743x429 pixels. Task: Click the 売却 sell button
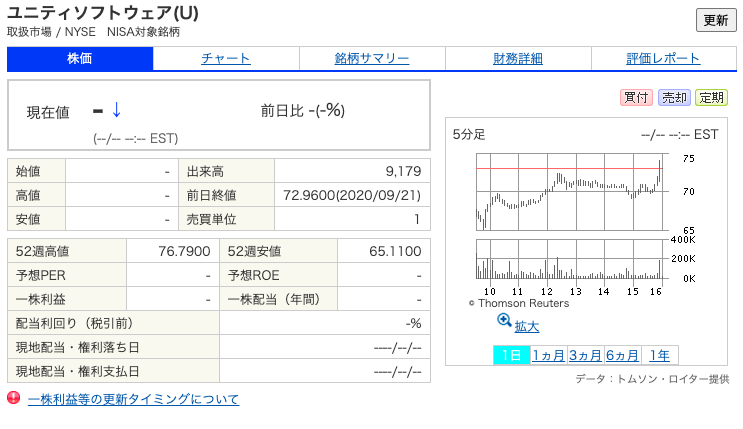click(x=674, y=98)
